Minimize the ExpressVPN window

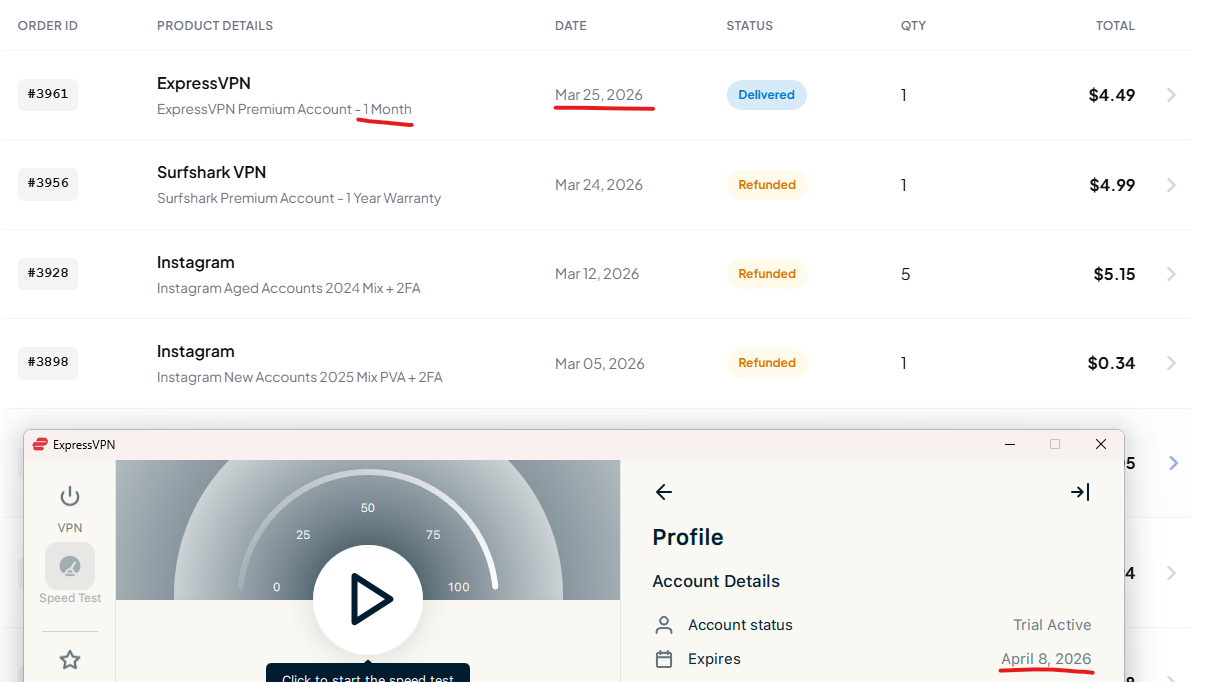pos(1010,444)
